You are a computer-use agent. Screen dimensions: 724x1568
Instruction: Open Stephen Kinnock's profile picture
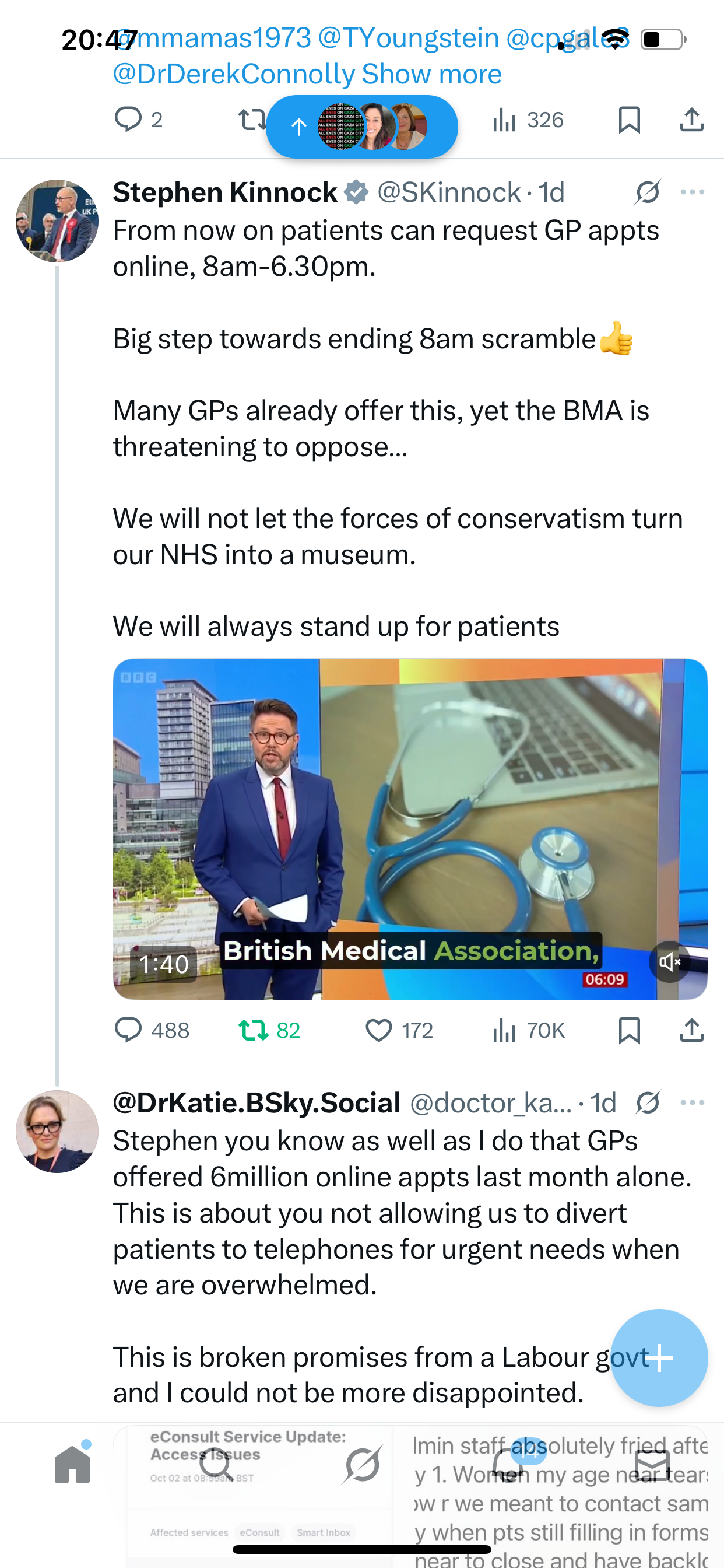click(57, 221)
